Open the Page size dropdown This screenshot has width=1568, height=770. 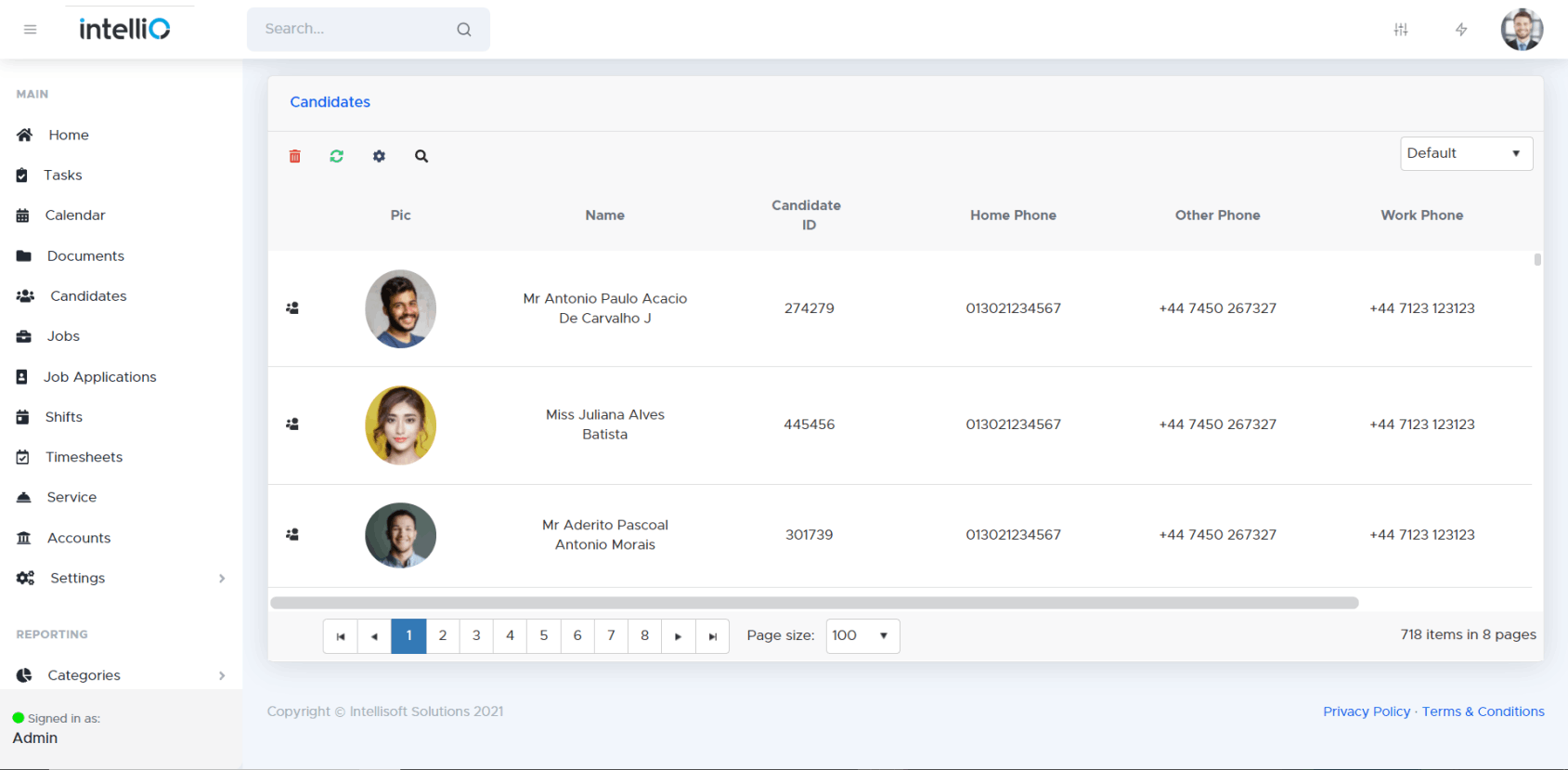(x=862, y=636)
